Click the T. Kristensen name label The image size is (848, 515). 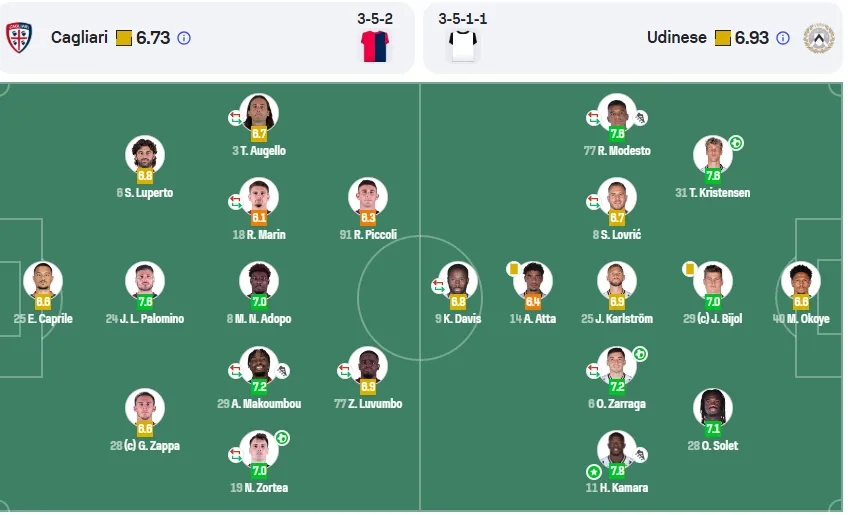(x=712, y=193)
